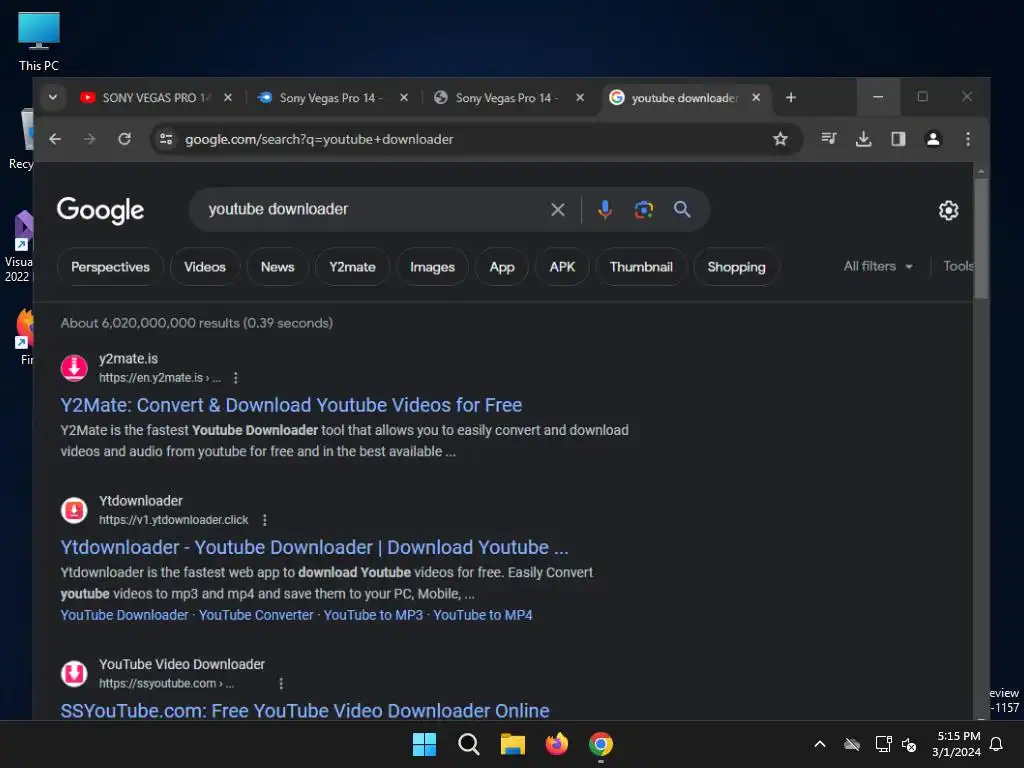The width and height of the screenshot is (1024, 768).
Task: Click the page vertical scrollbar thumb
Action: [x=980, y=238]
